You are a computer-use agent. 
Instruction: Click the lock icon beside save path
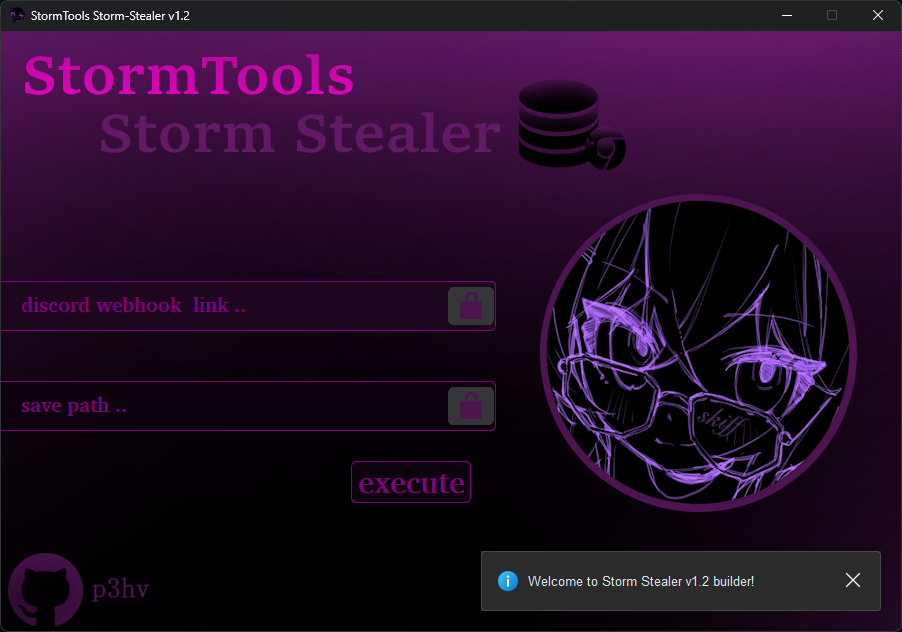[471, 406]
